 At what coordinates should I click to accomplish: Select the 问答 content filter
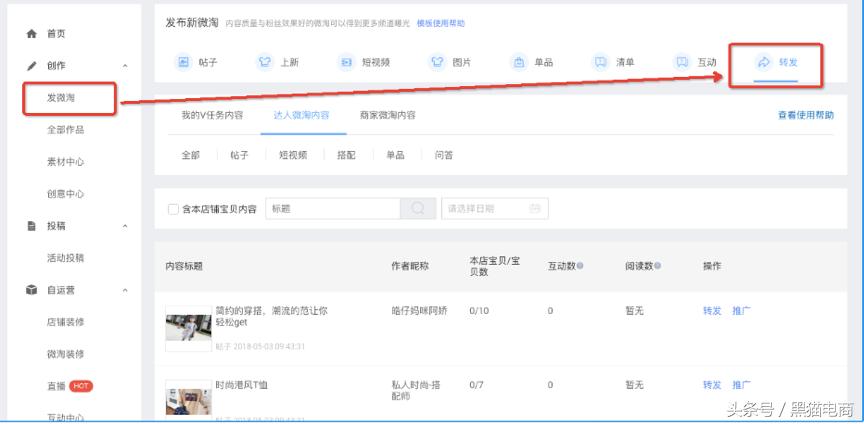444,155
